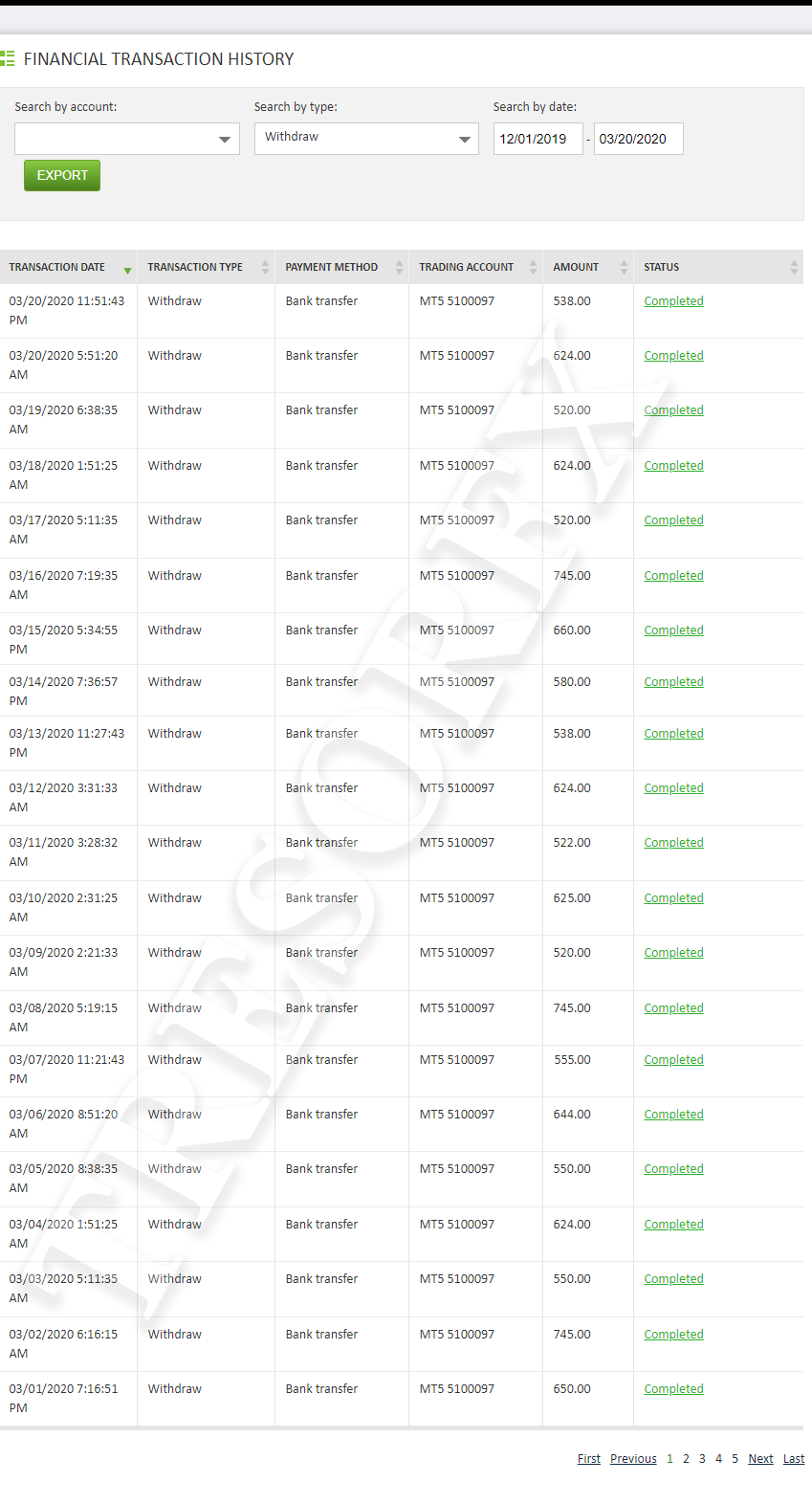Viewport: 812px width, 1504px height.
Task: Click the green EXPORT button
Action: (62, 176)
